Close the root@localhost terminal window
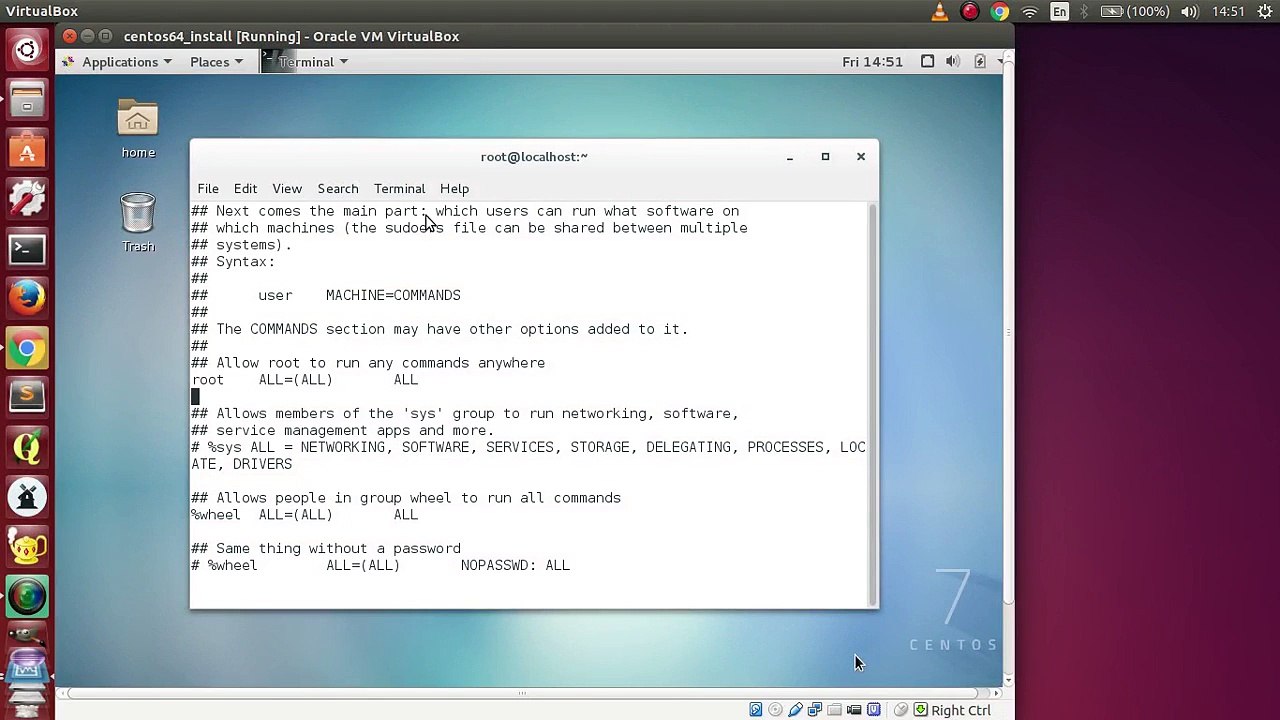 [860, 157]
